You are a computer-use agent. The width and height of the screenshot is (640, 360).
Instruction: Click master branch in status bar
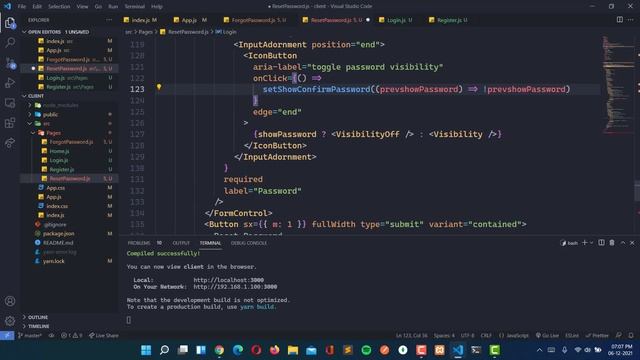30,335
